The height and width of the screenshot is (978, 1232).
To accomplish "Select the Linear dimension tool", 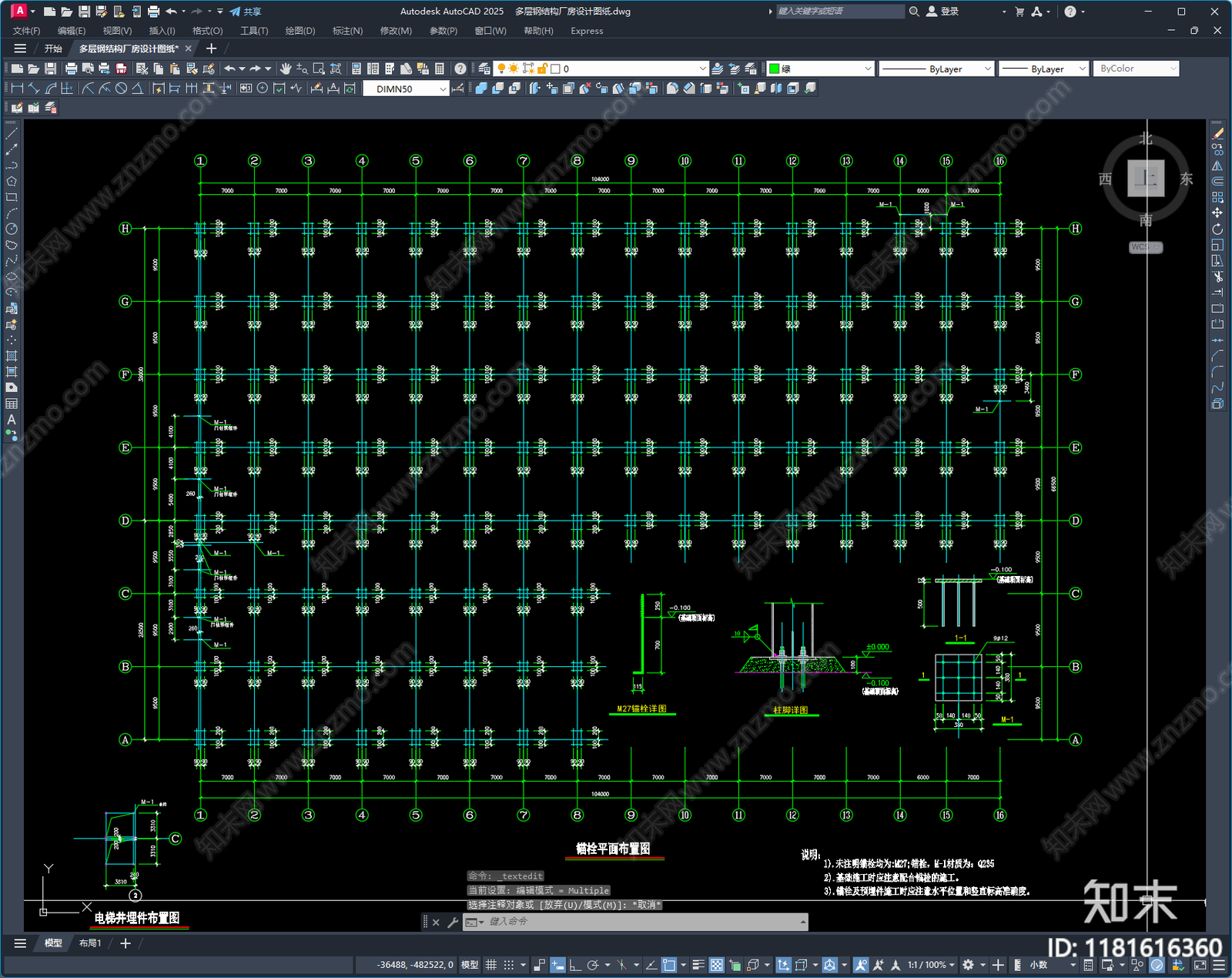I will coord(17,89).
